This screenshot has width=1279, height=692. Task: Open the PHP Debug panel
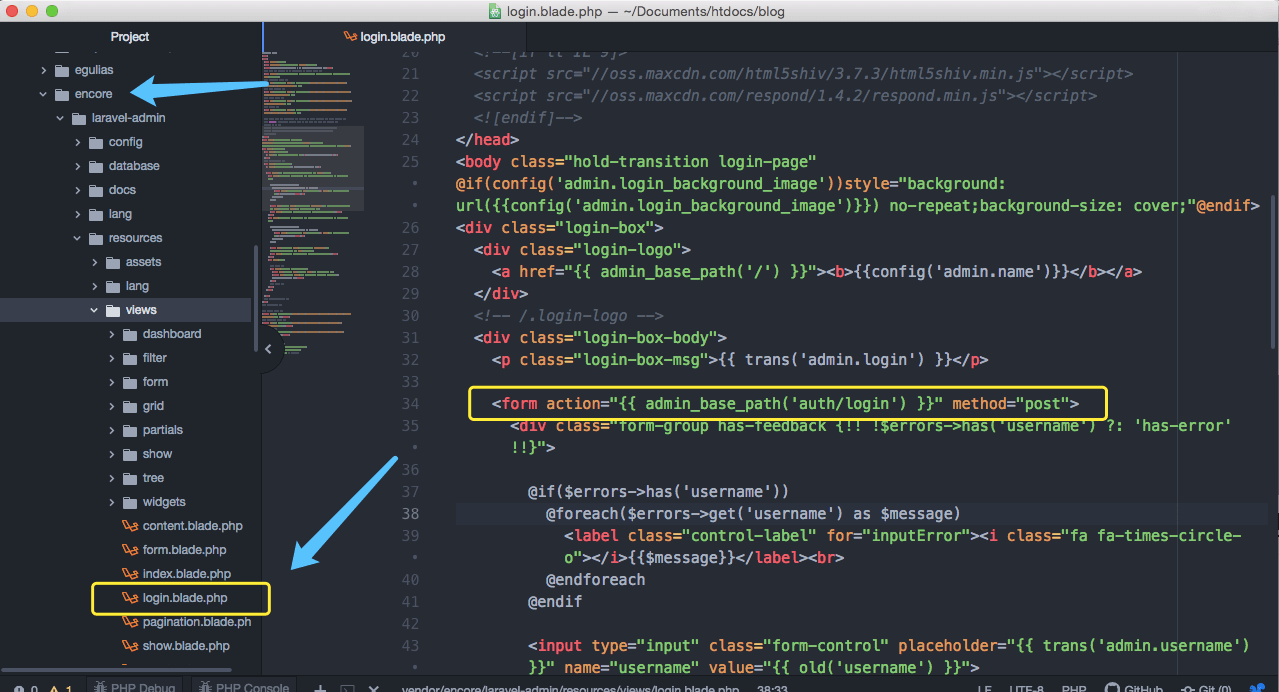tap(133, 687)
